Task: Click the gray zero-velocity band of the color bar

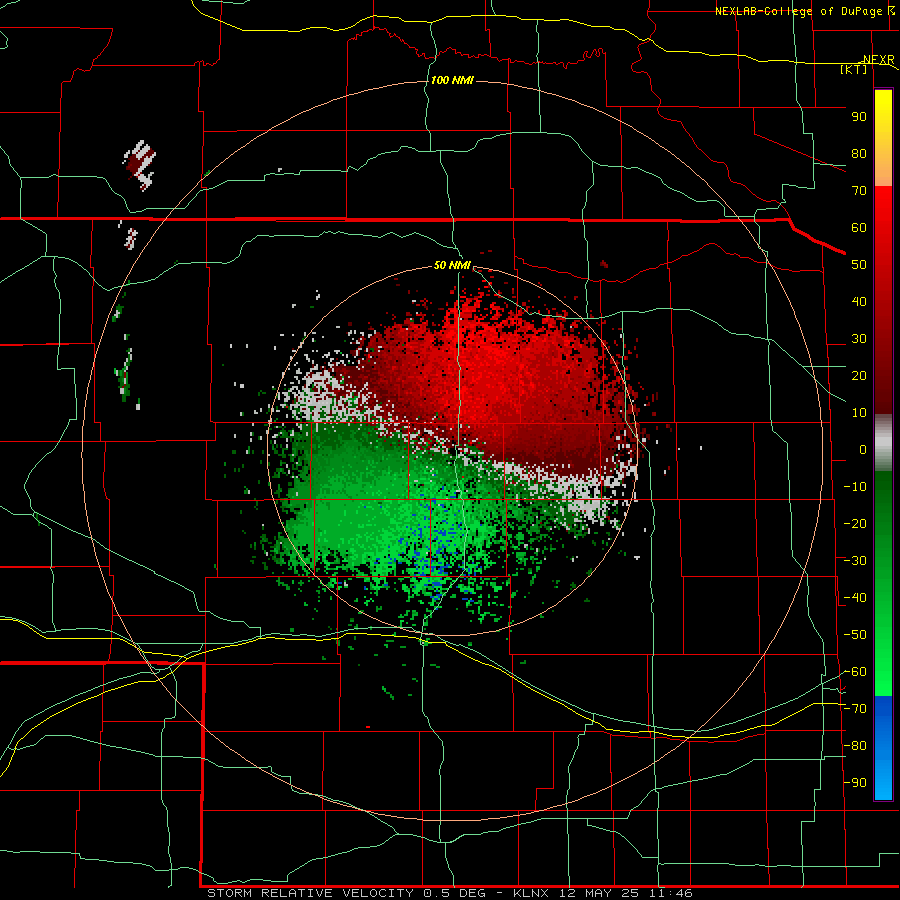Action: click(x=883, y=443)
